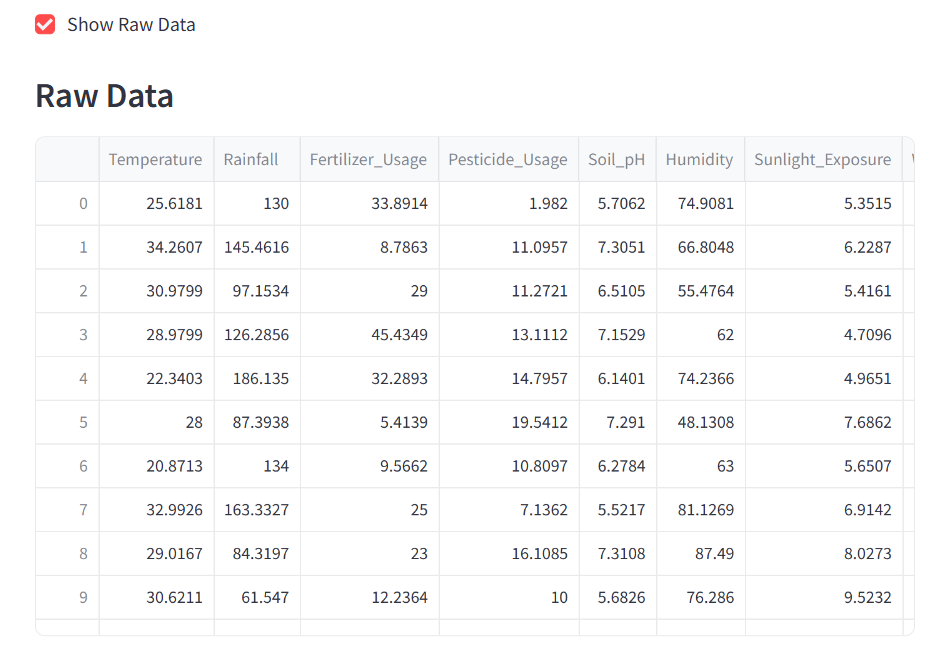Uncheck the Show Raw Data checkbox
This screenshot has height=656, width=947.
tap(45, 25)
